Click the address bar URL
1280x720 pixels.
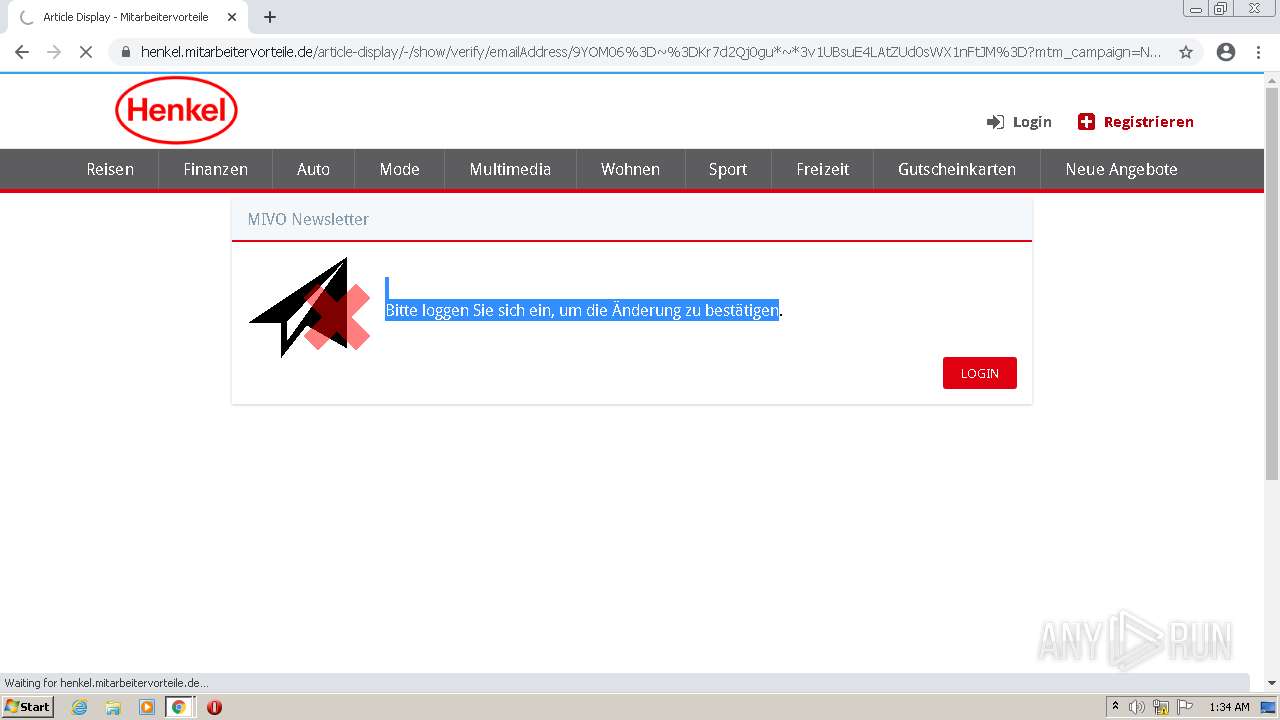[650, 52]
